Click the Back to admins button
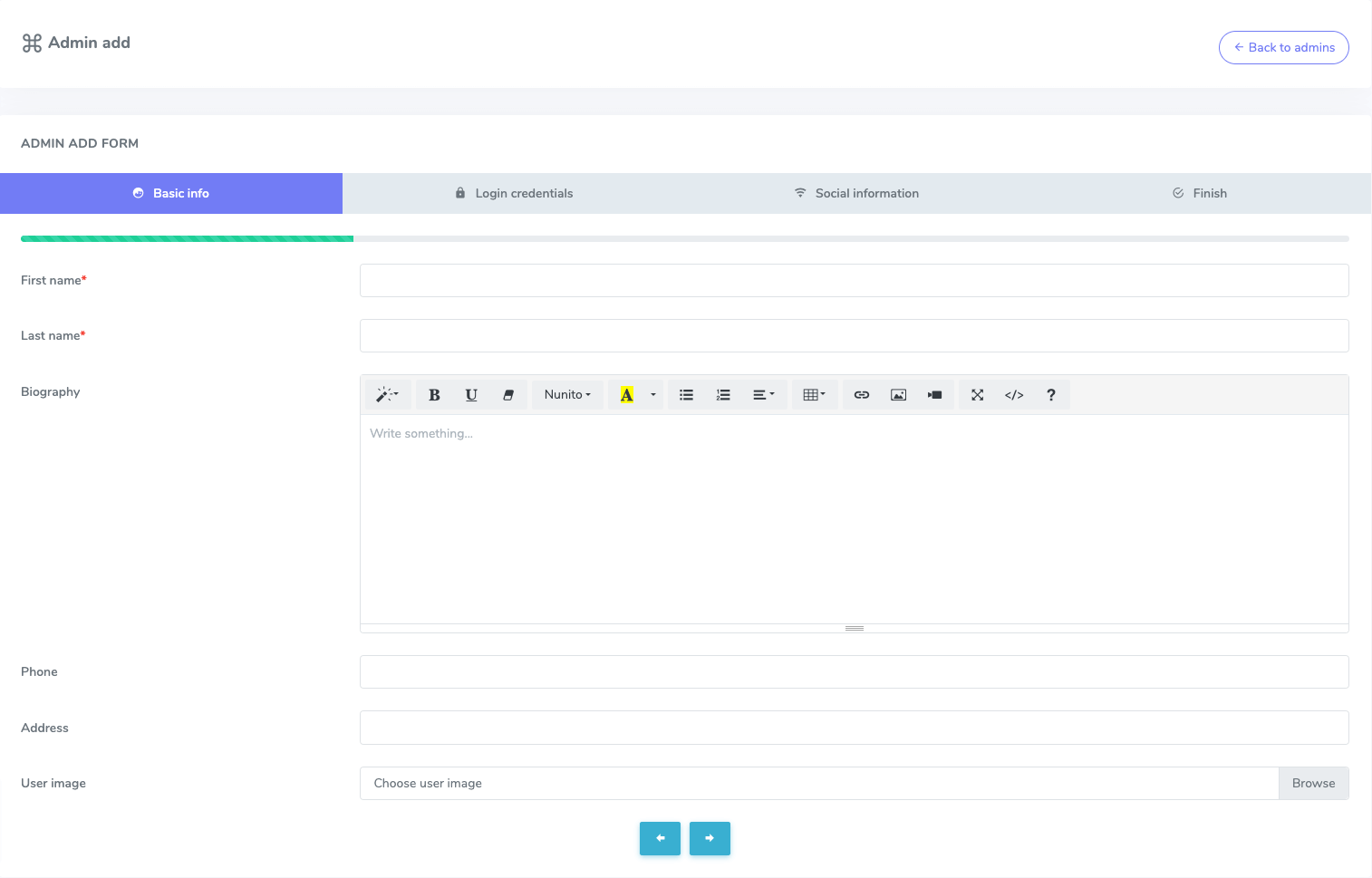This screenshot has height=878, width=1372. pos(1283,47)
